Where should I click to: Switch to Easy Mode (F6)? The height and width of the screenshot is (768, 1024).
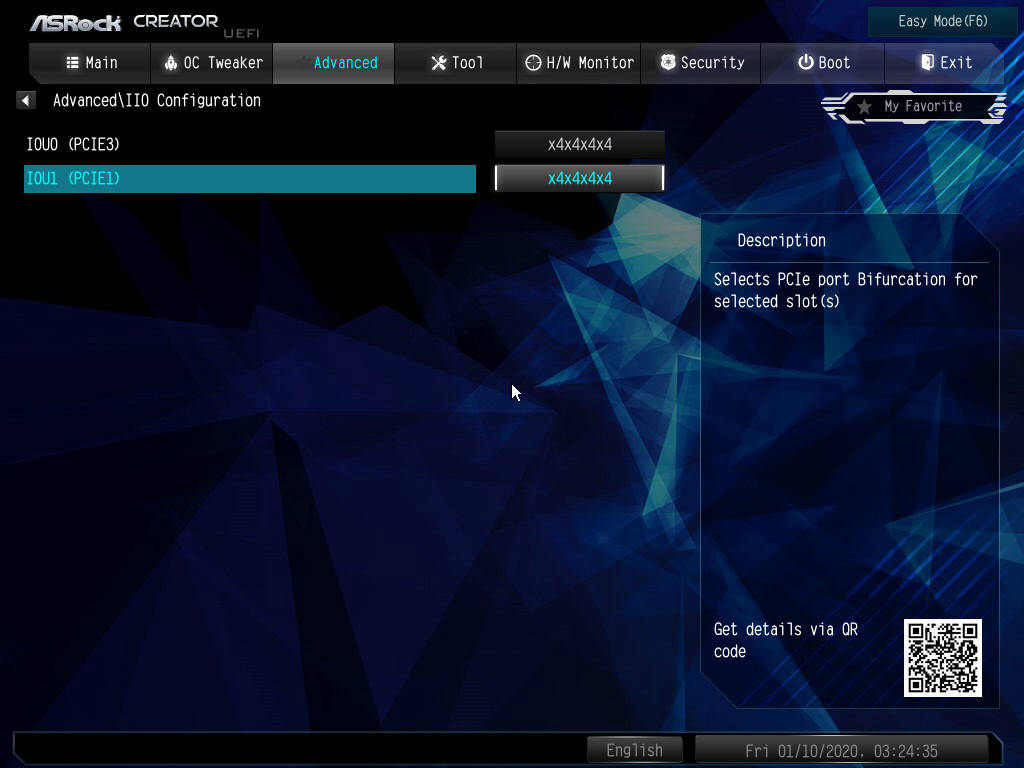point(942,21)
